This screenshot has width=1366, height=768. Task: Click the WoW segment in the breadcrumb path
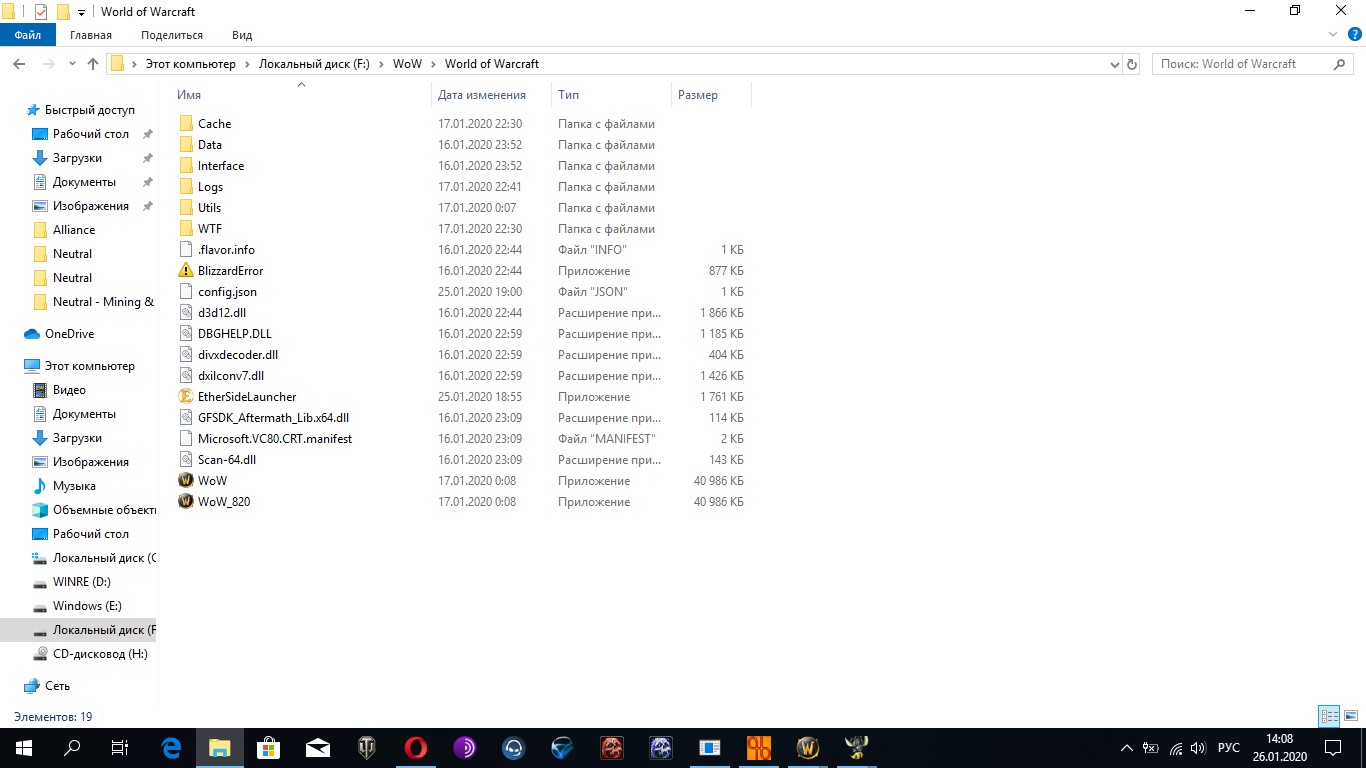pos(407,64)
